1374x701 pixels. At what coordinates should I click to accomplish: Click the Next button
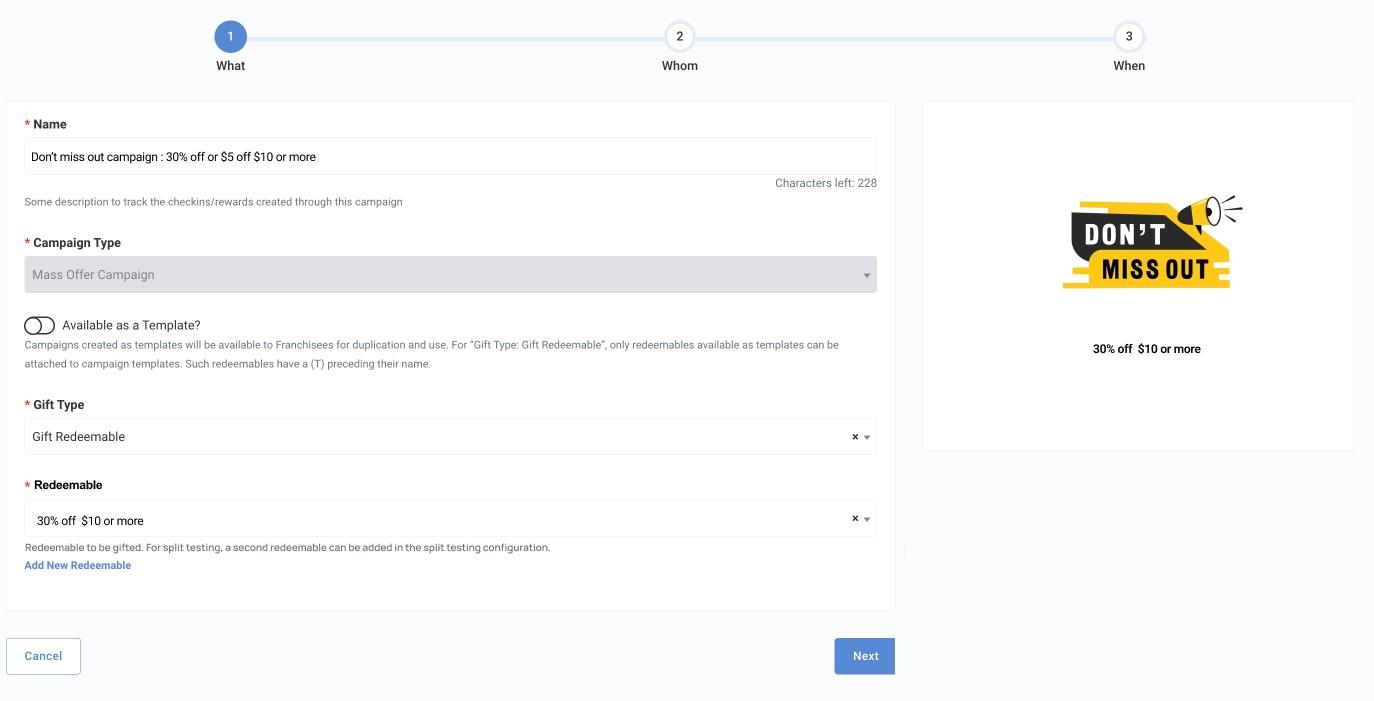865,656
